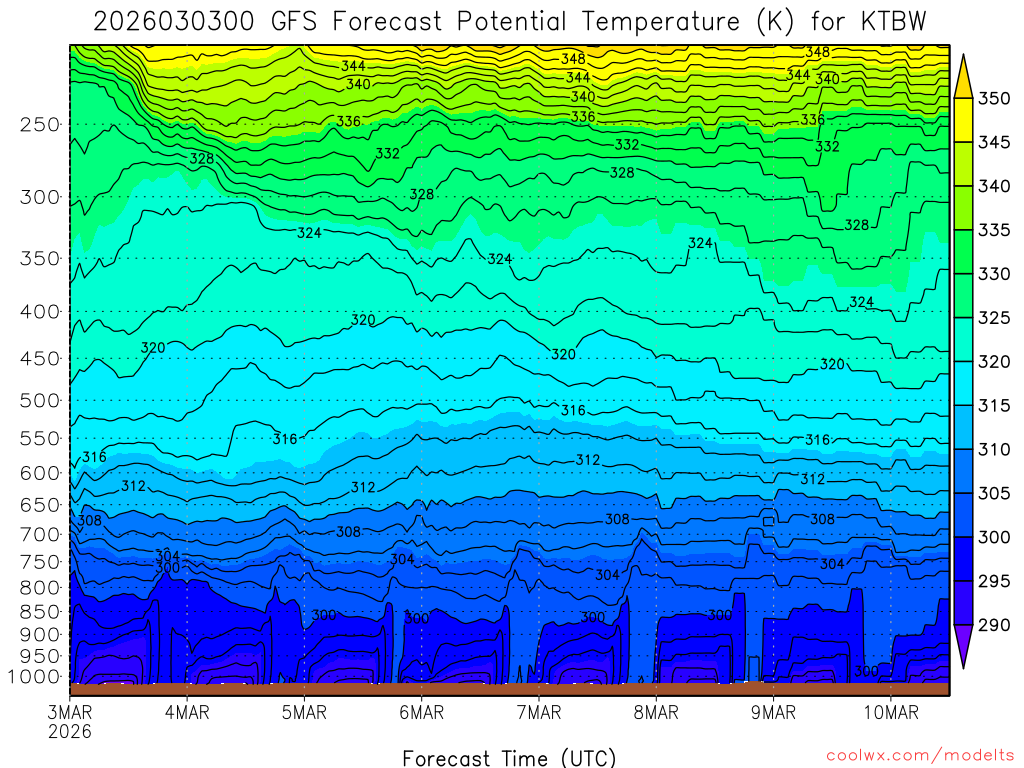1024x768 pixels.
Task: Select the 3MAR 2026 time axis label
Action: pos(70,722)
